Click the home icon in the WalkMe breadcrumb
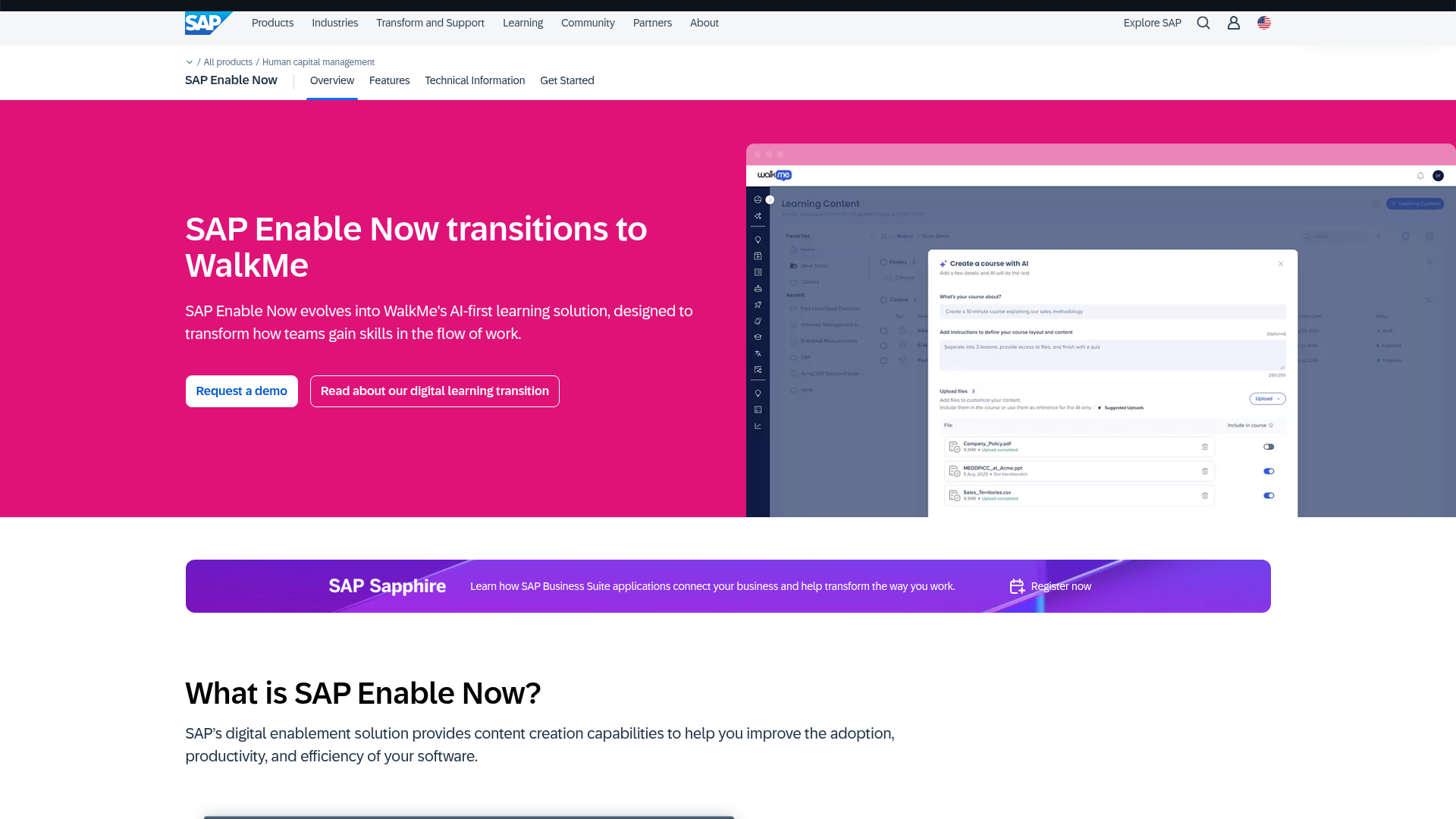Screen dimensions: 1456x819 883,237
